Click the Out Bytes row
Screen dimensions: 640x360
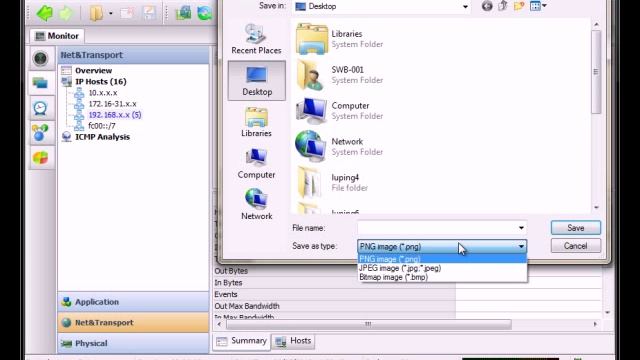[335, 271]
